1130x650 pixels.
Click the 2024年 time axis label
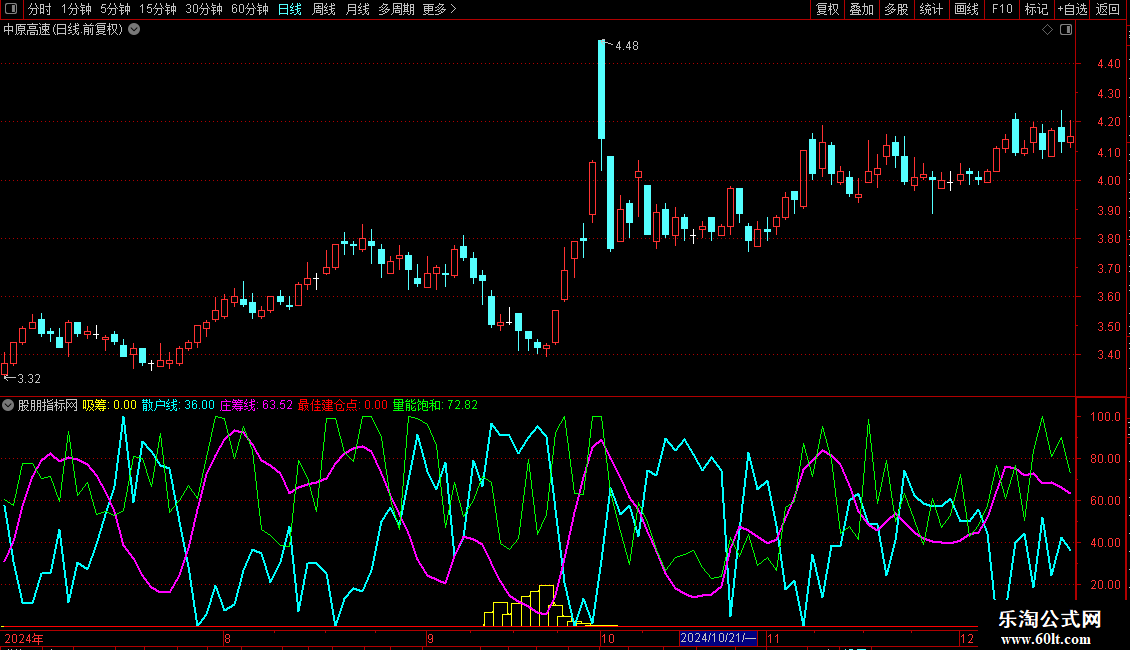click(24, 638)
